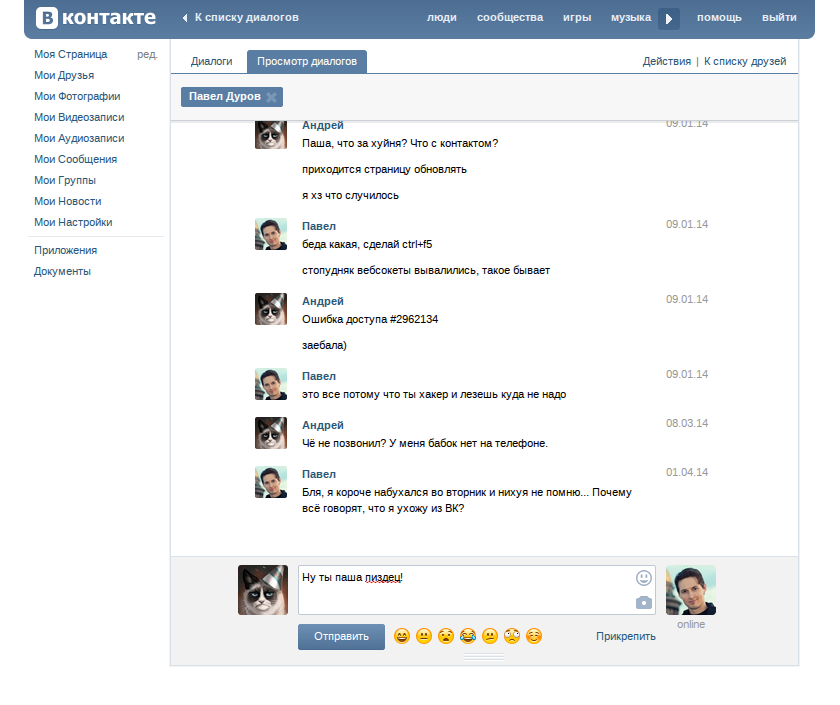Open Мои Настройки in the sidebar
Screen dimensions: 840x705
click(x=73, y=222)
